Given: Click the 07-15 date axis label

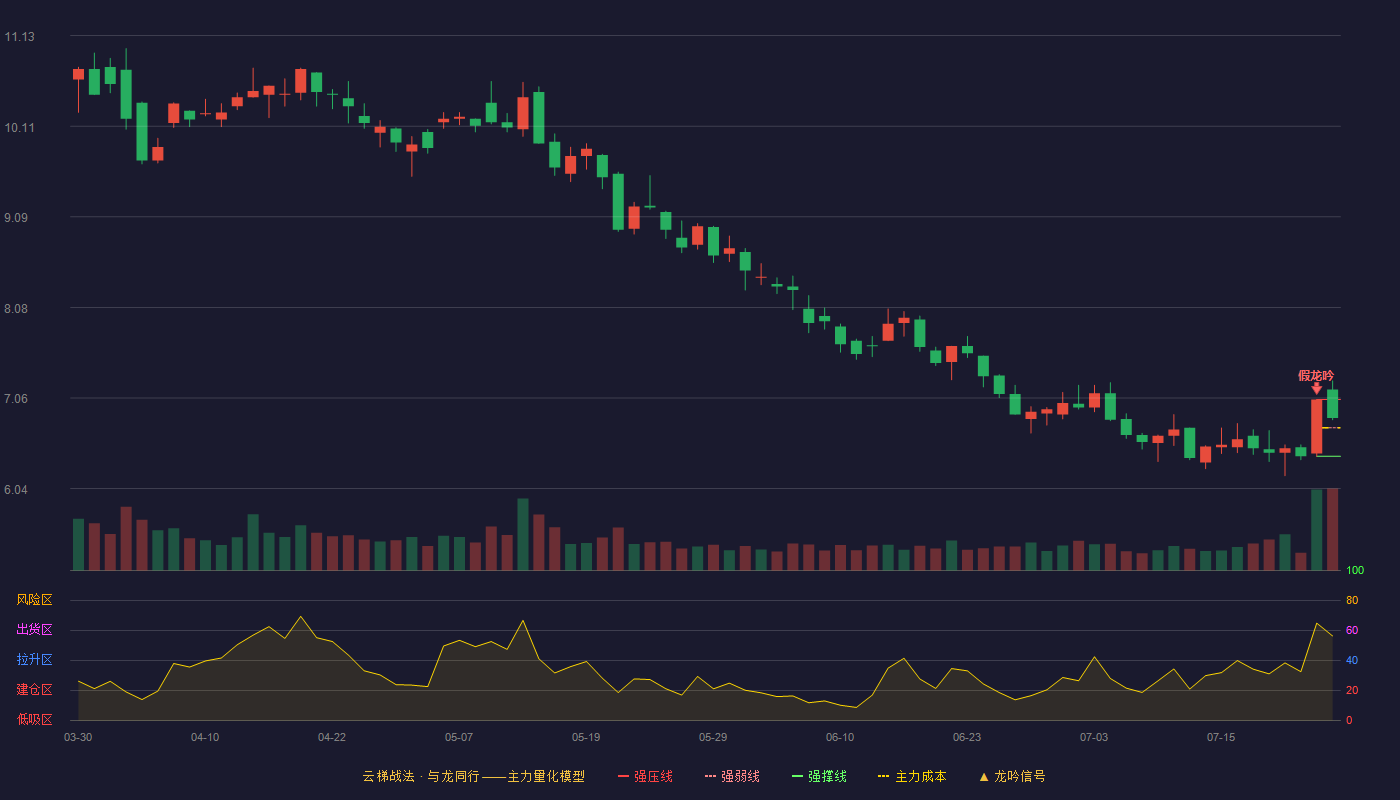Looking at the screenshot, I should 1221,737.
